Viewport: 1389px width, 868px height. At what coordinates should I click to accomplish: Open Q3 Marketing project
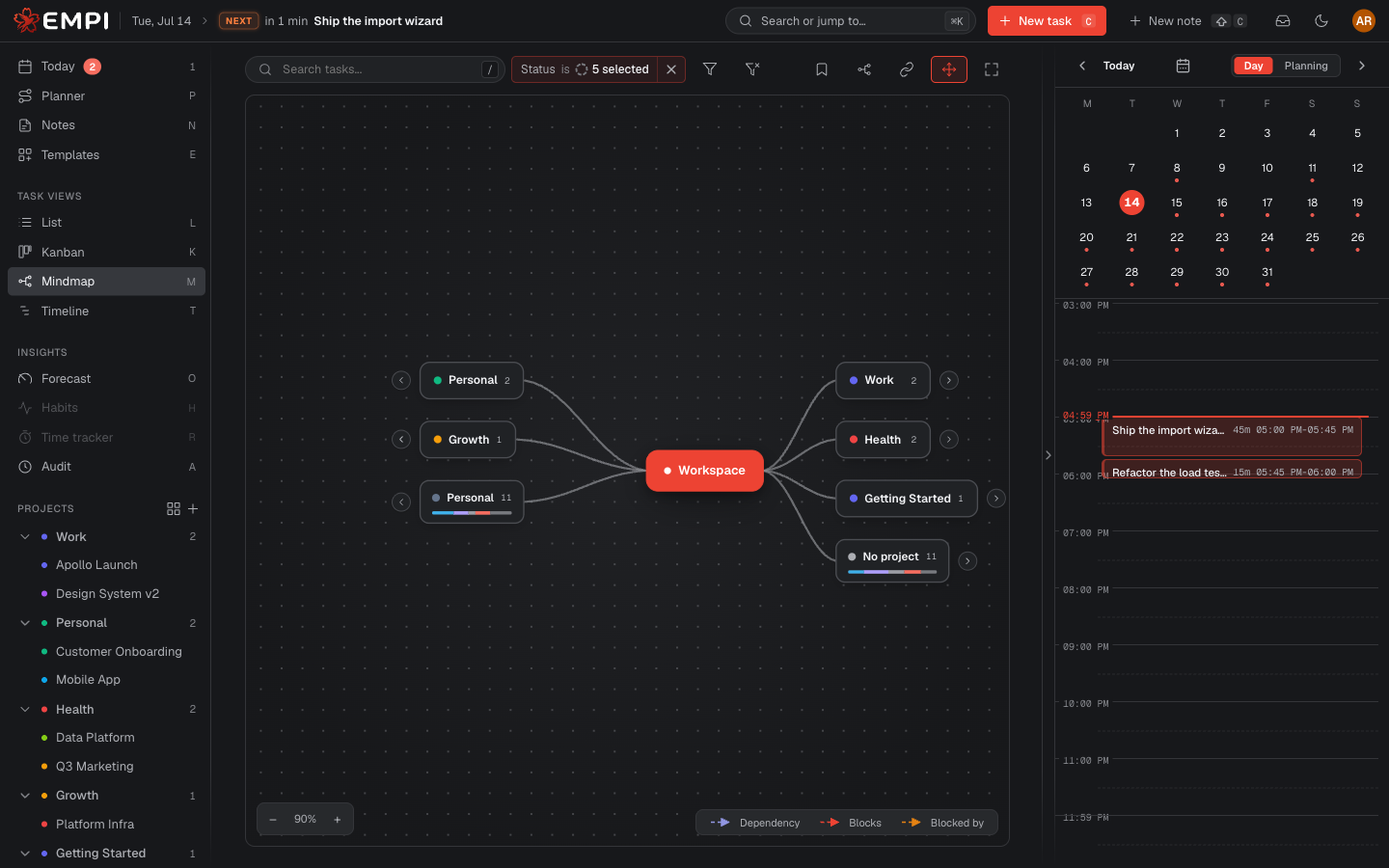point(95,767)
